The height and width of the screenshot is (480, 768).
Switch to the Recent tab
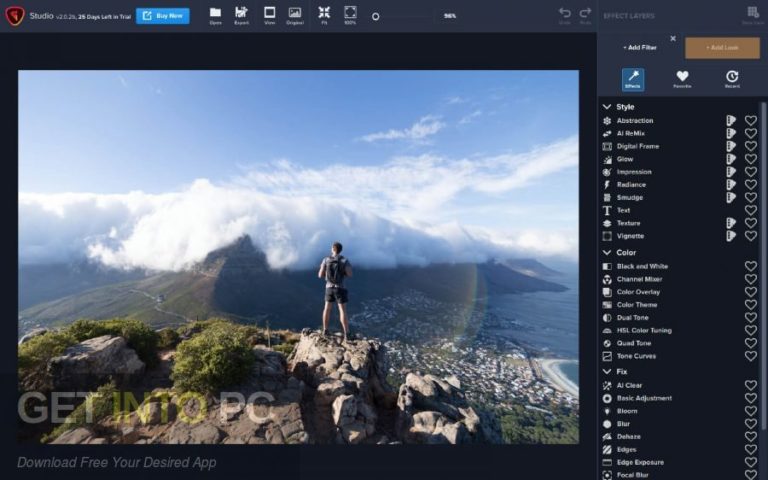tap(732, 79)
